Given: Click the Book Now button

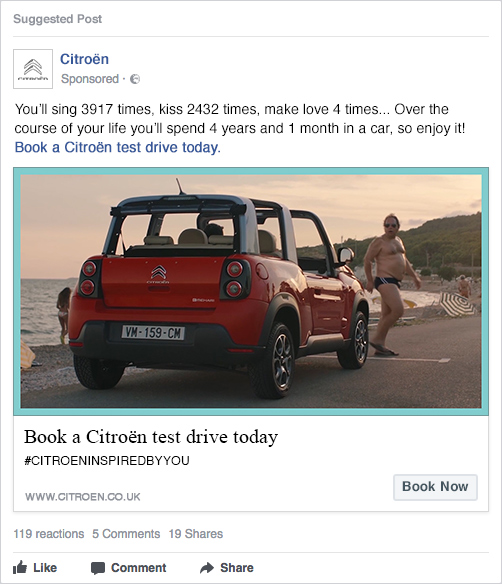Looking at the screenshot, I should point(435,487).
